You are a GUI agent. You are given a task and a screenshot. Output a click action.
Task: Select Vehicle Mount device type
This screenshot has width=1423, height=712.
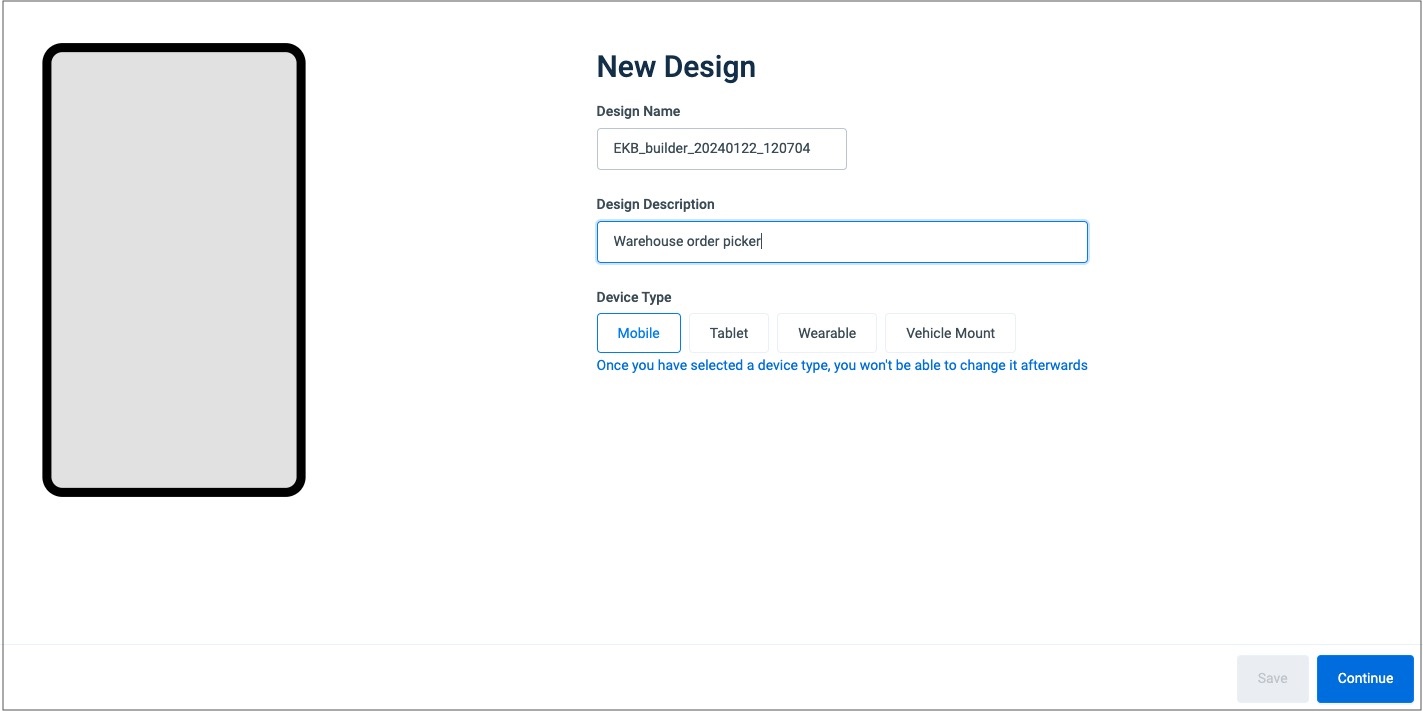[950, 333]
